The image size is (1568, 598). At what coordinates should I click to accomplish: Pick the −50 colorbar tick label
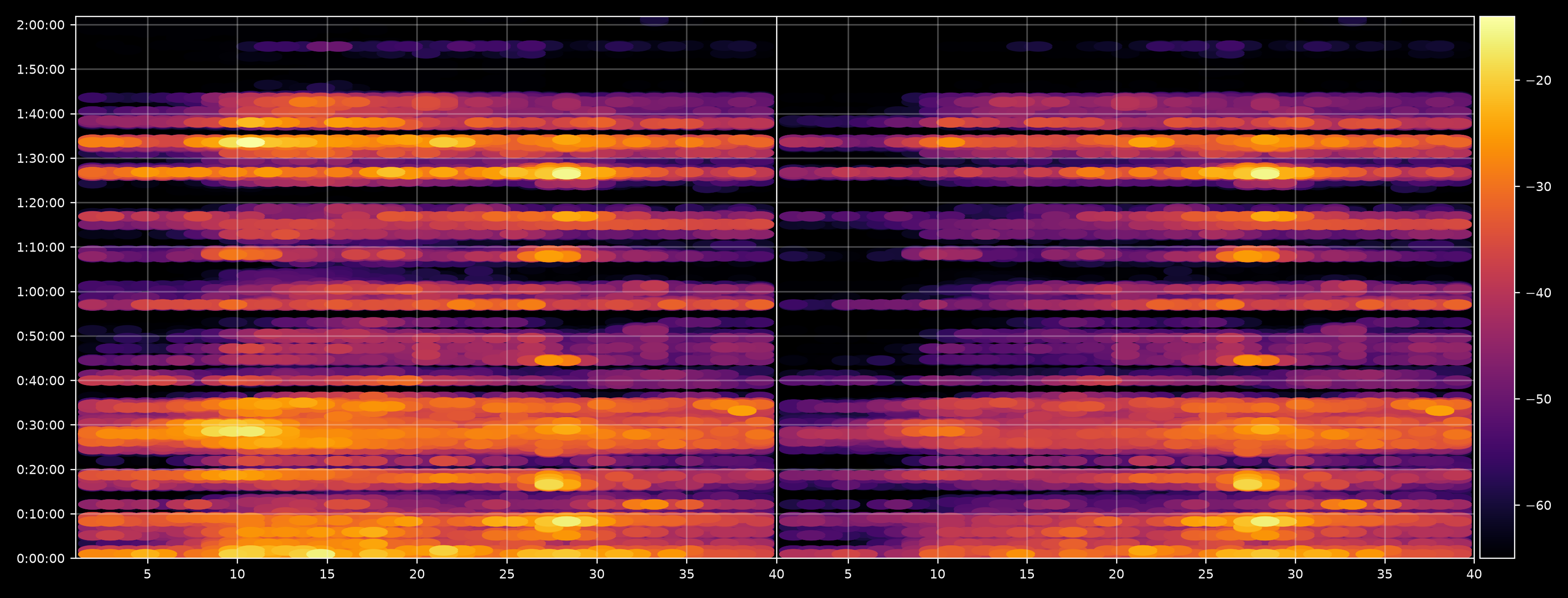click(1539, 399)
